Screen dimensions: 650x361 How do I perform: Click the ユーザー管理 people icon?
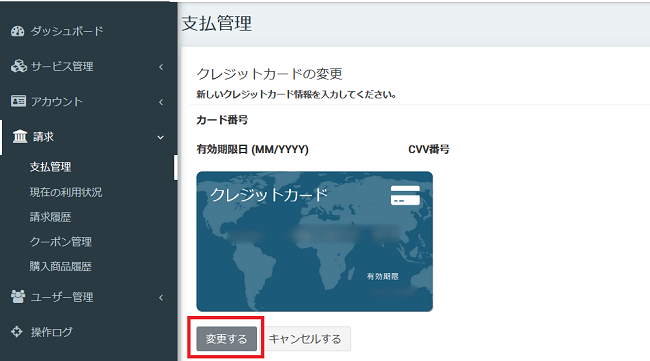(x=18, y=296)
